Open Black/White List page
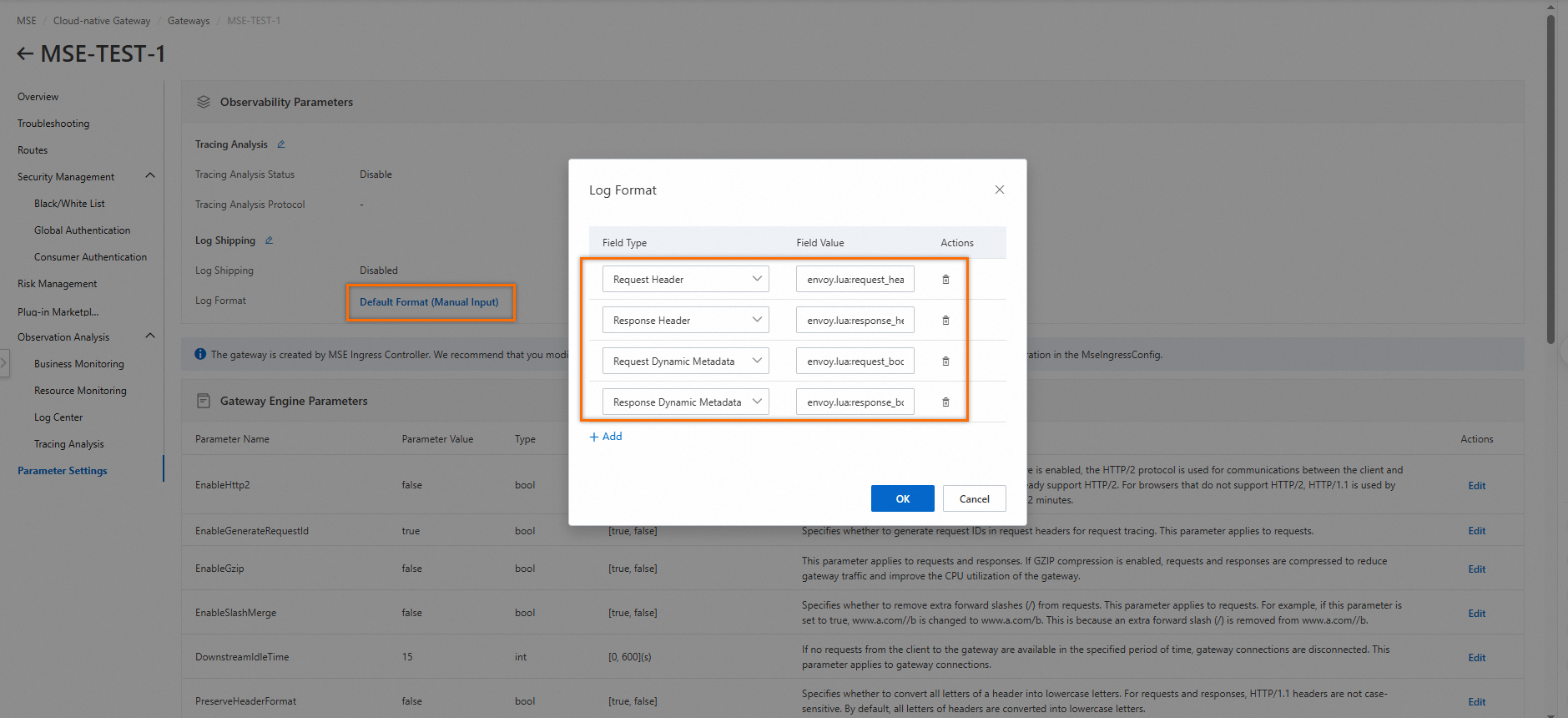 coord(69,204)
